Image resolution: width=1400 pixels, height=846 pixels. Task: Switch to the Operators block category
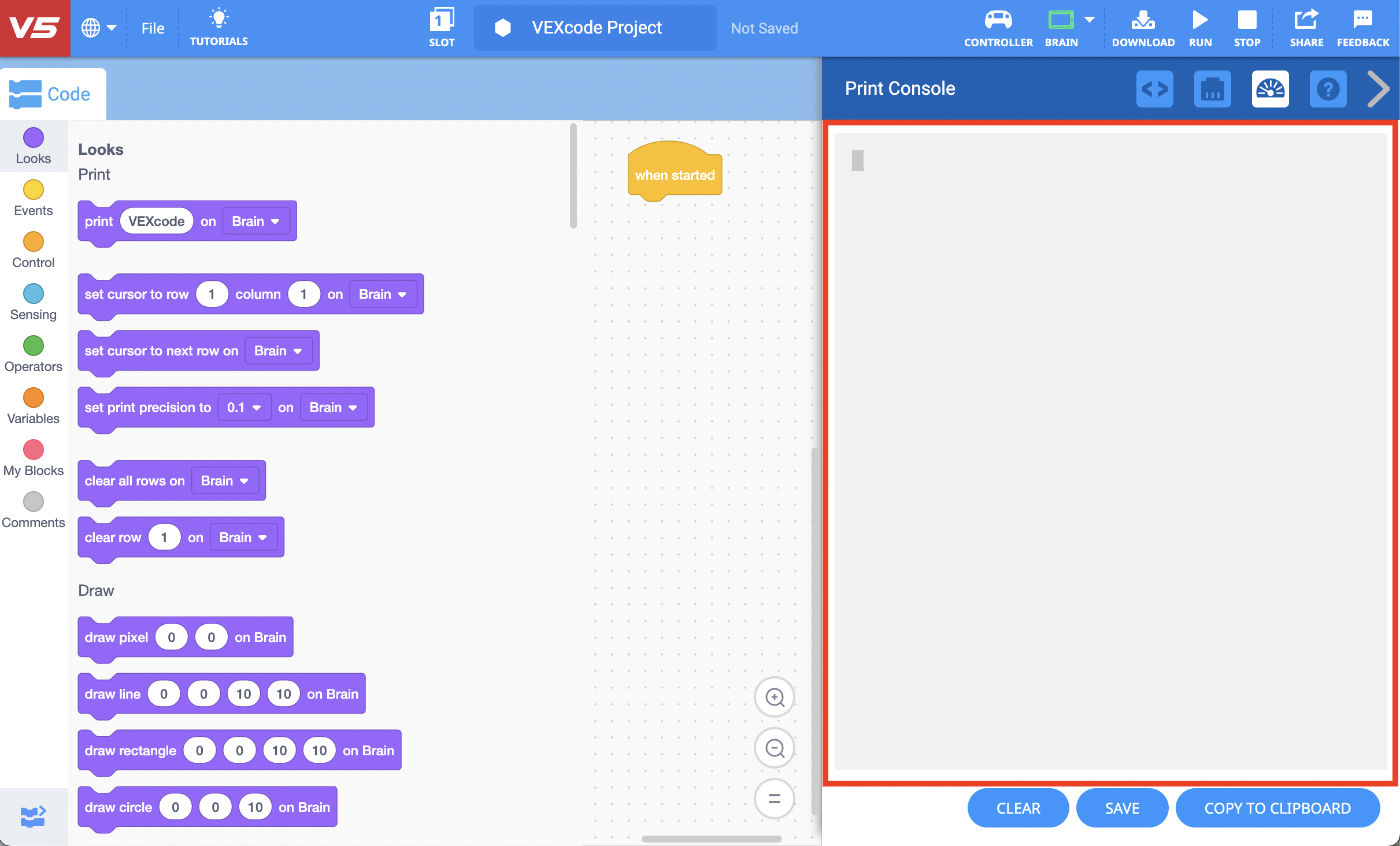point(33,352)
